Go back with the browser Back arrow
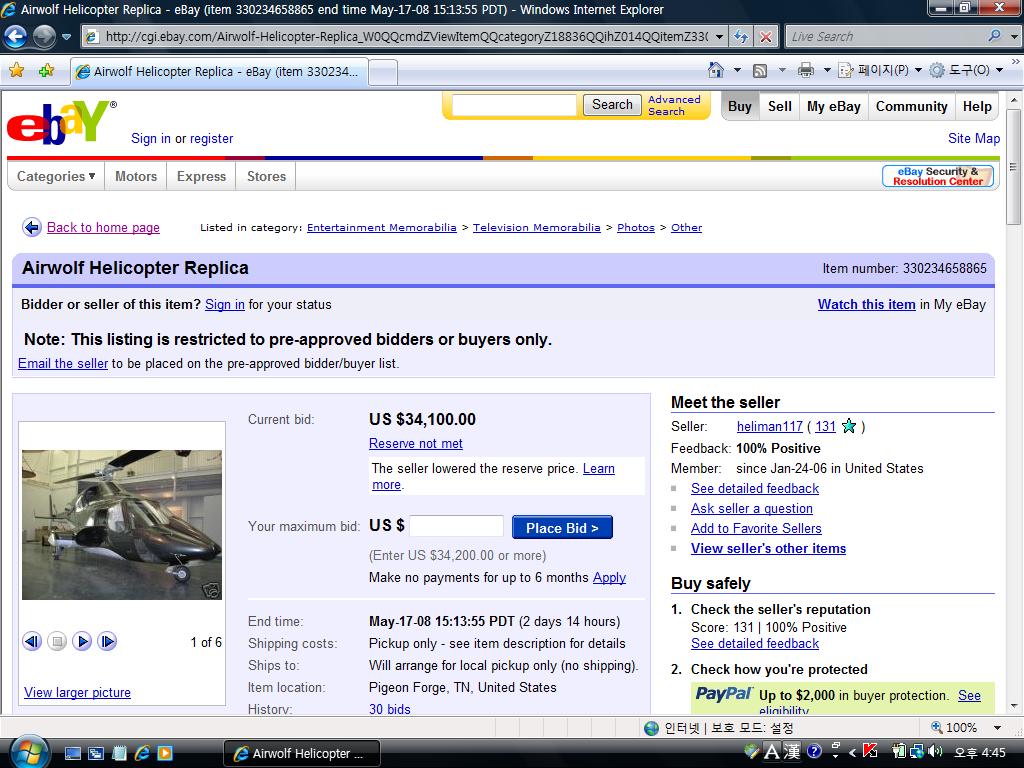 point(16,36)
